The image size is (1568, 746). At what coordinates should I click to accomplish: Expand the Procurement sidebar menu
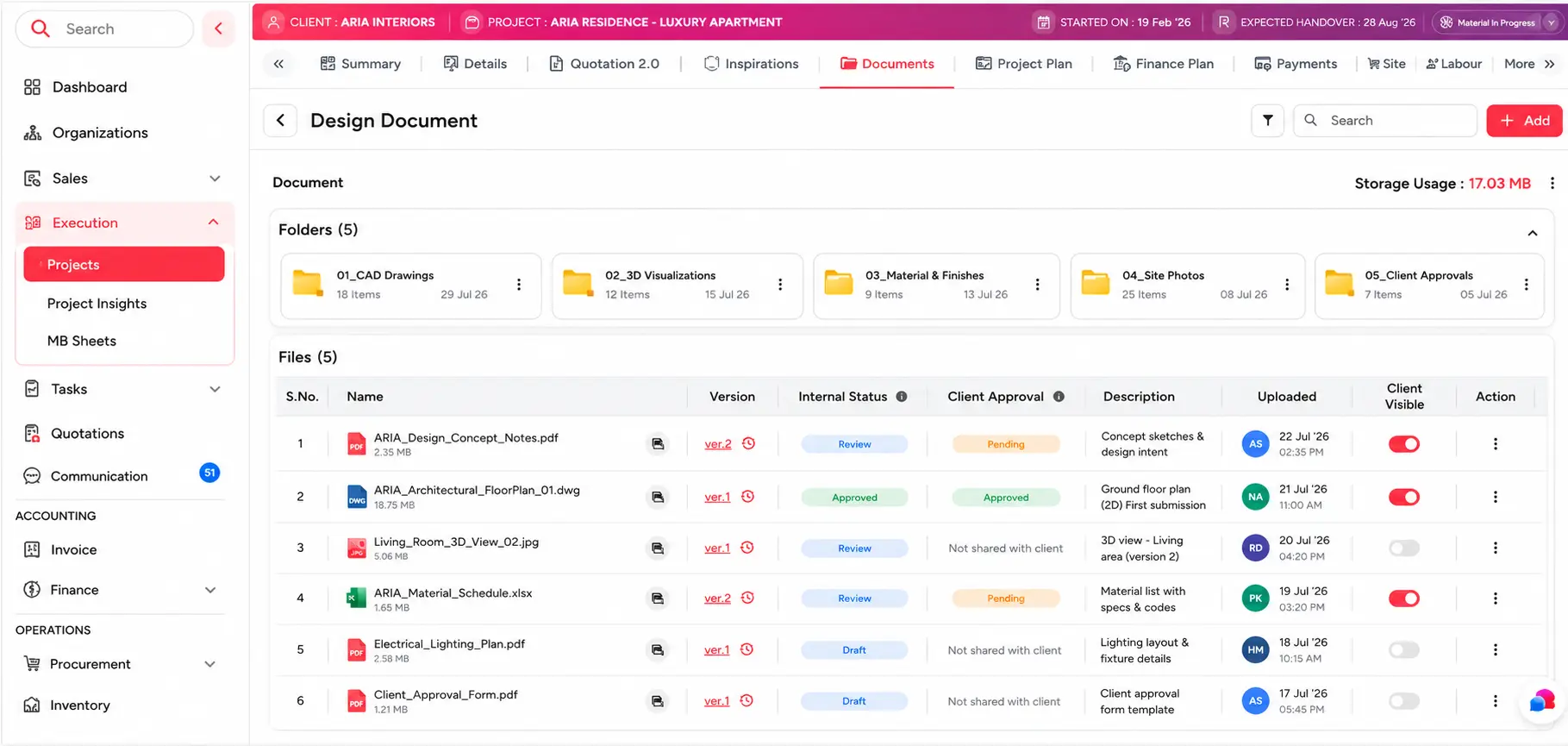[209, 664]
